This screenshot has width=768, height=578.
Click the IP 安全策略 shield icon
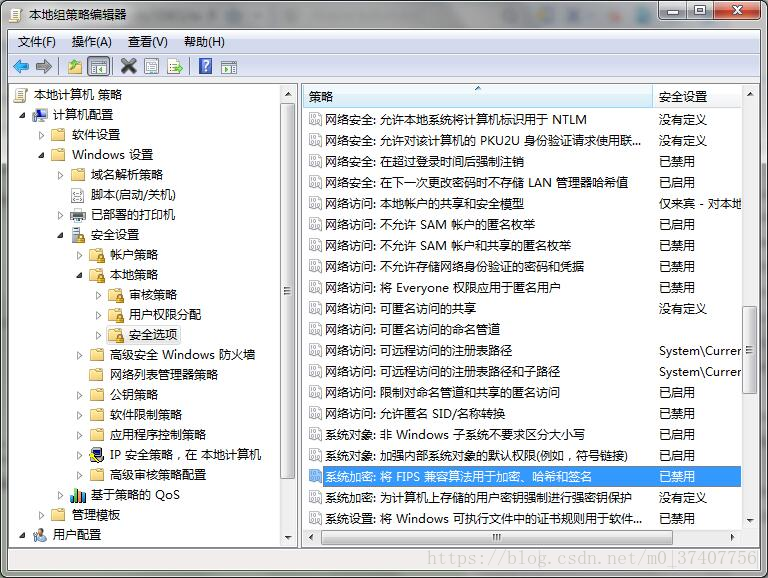pyautogui.click(x=97, y=455)
